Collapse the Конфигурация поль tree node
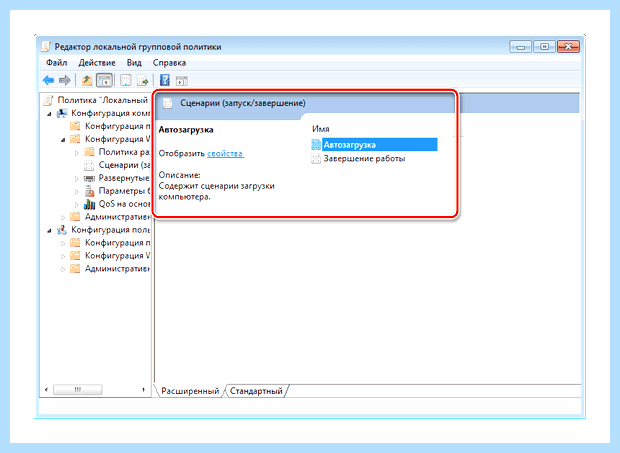The height and width of the screenshot is (453, 620). pyautogui.click(x=49, y=230)
